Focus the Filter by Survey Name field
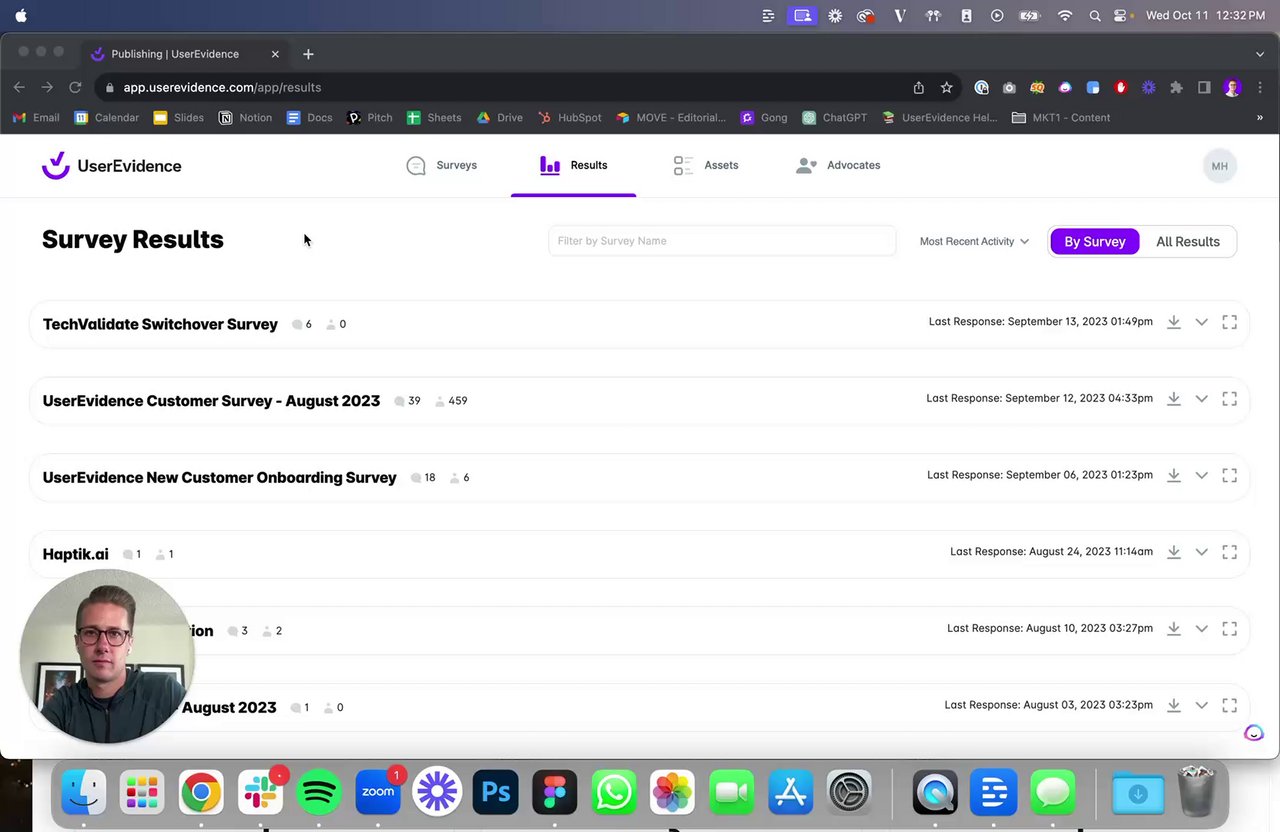 (722, 241)
